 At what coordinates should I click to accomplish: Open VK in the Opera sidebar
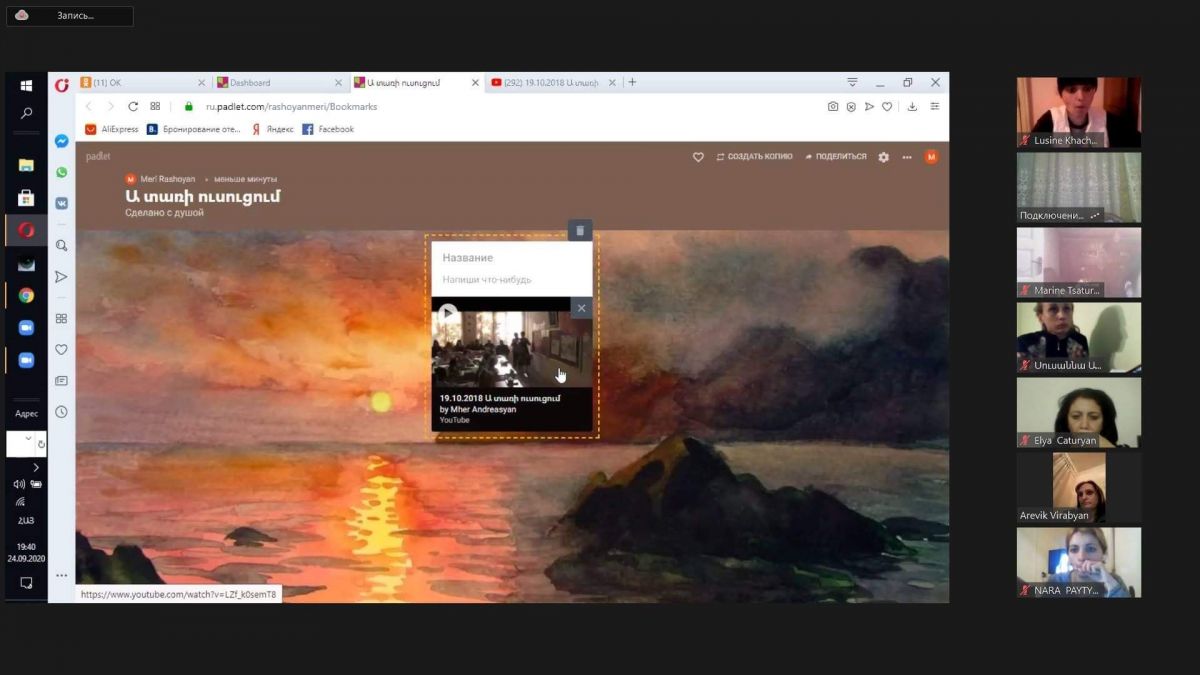61,203
